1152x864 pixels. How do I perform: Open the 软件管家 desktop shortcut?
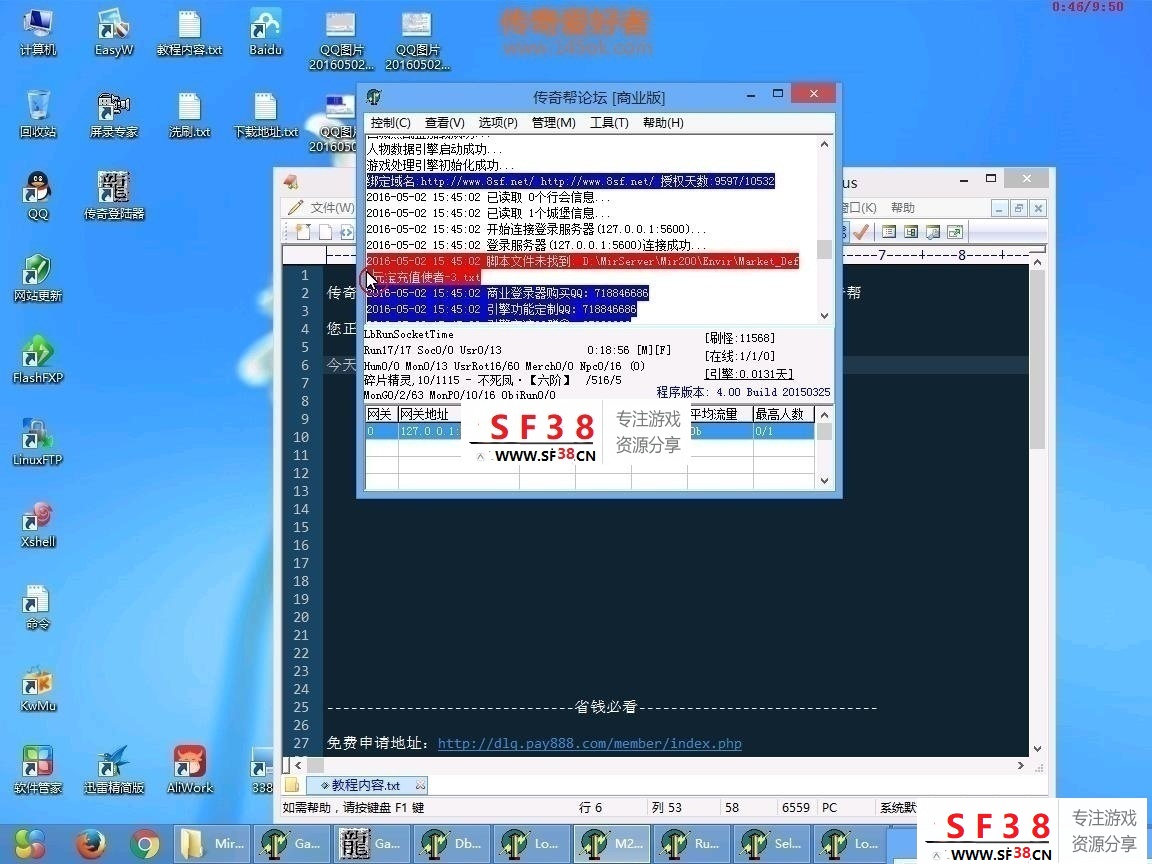click(37, 770)
